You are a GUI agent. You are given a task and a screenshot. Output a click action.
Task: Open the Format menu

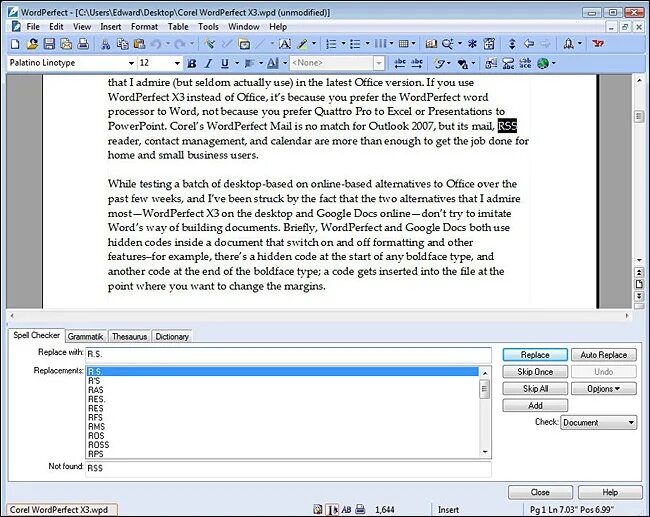click(144, 27)
